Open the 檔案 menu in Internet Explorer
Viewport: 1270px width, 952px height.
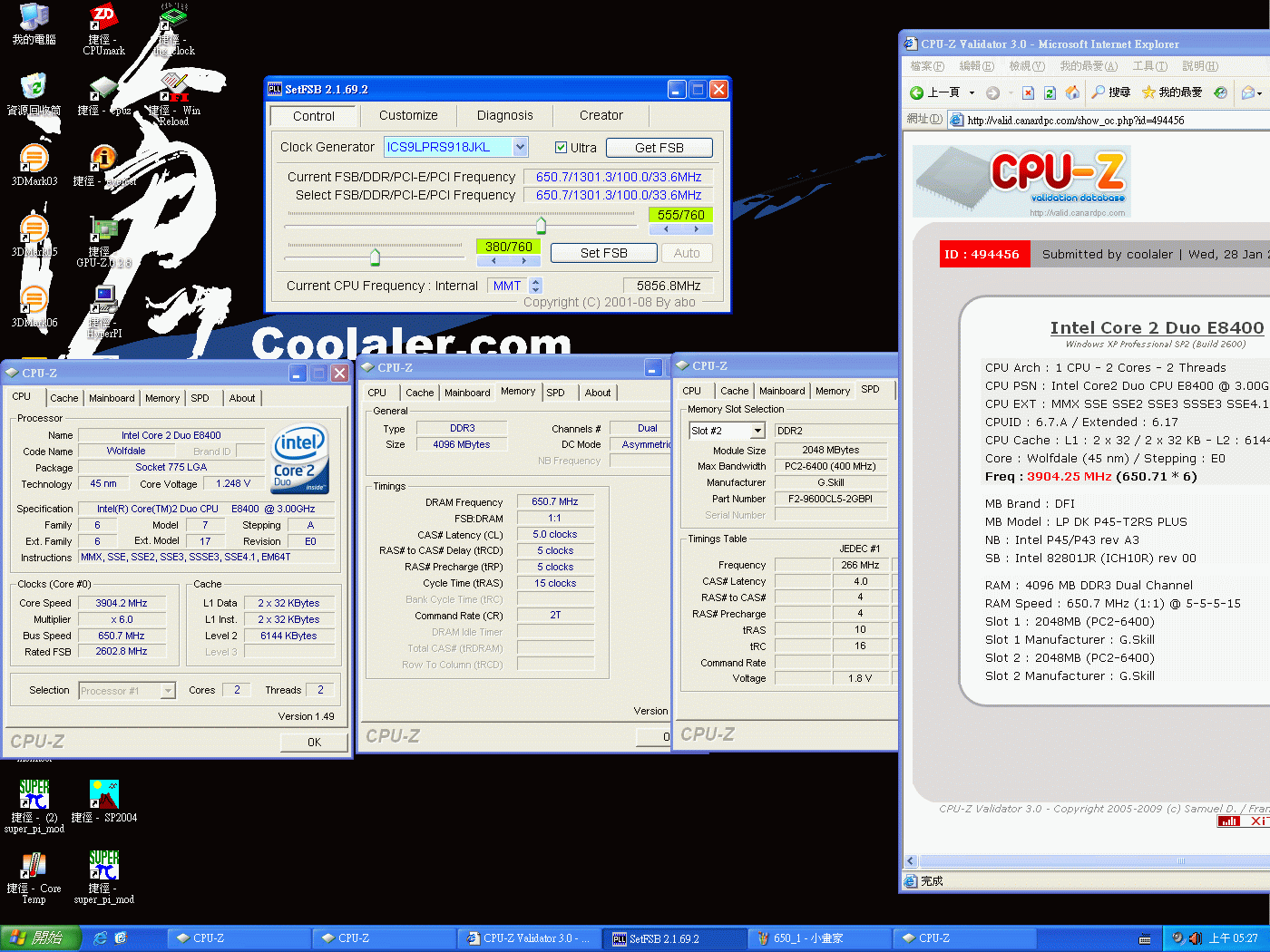coord(927,66)
